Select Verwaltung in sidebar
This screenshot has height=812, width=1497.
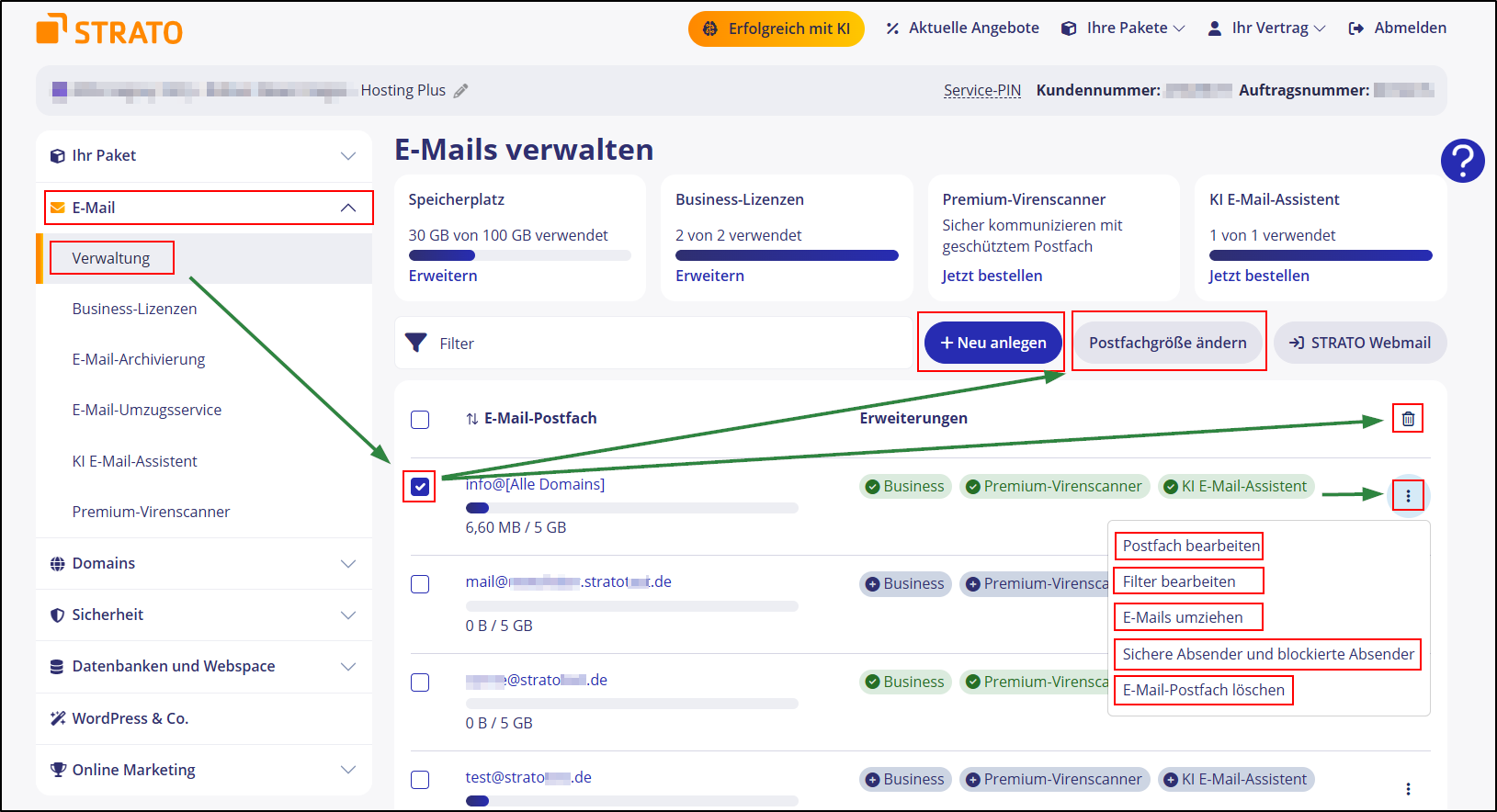pos(111,258)
